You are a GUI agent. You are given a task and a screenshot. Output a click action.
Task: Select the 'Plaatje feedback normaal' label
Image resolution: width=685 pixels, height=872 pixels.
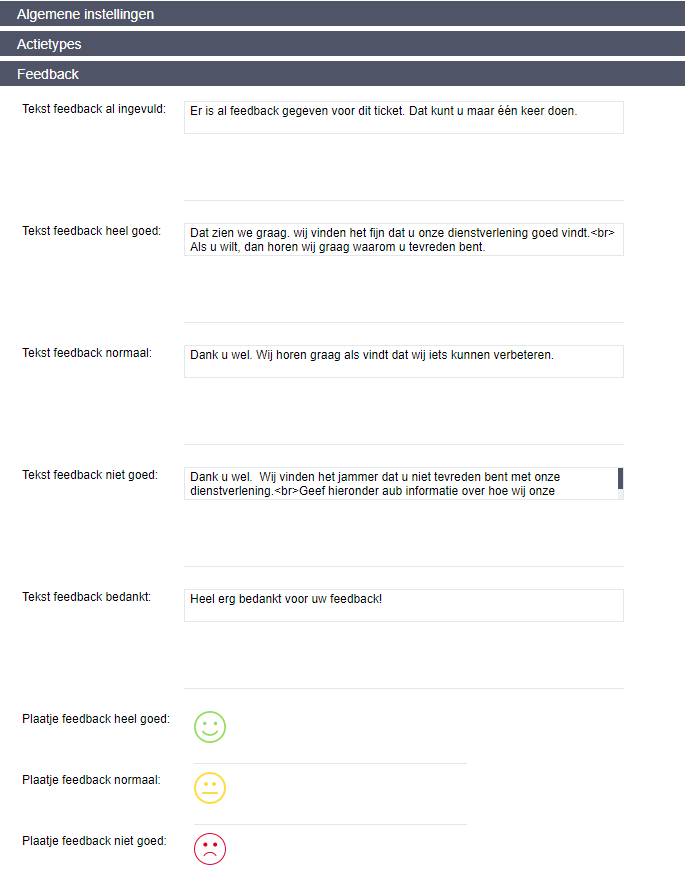91,780
